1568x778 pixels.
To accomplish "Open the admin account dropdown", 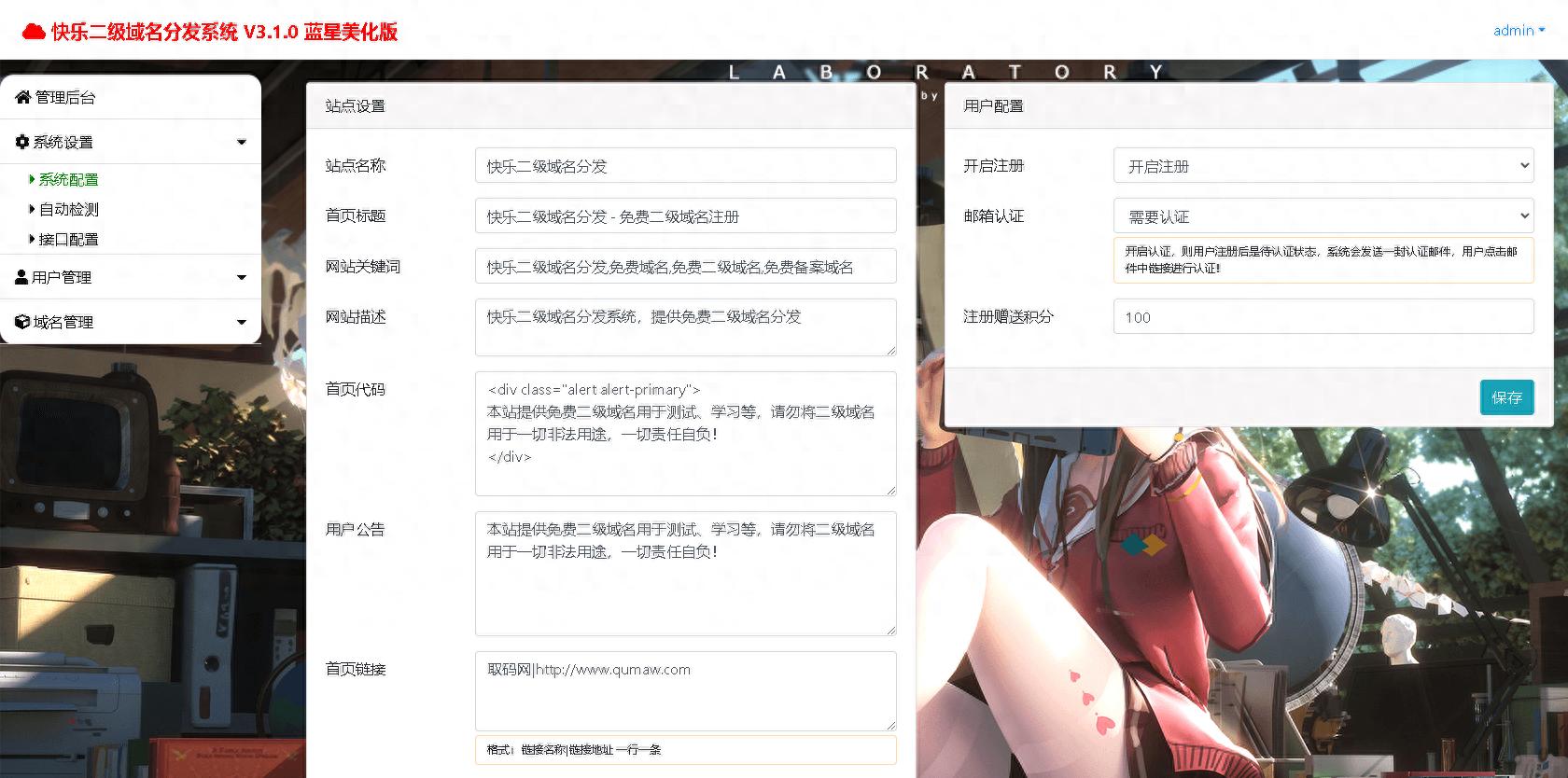I will (x=1519, y=30).
